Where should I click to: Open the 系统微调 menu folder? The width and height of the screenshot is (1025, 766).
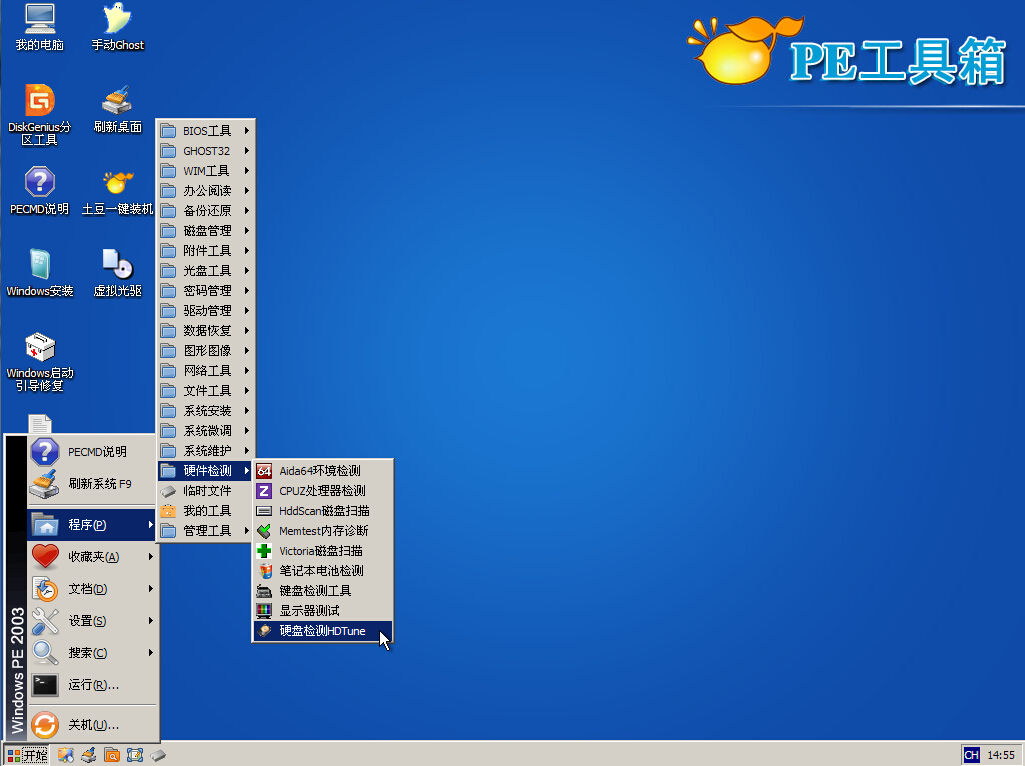click(205, 431)
